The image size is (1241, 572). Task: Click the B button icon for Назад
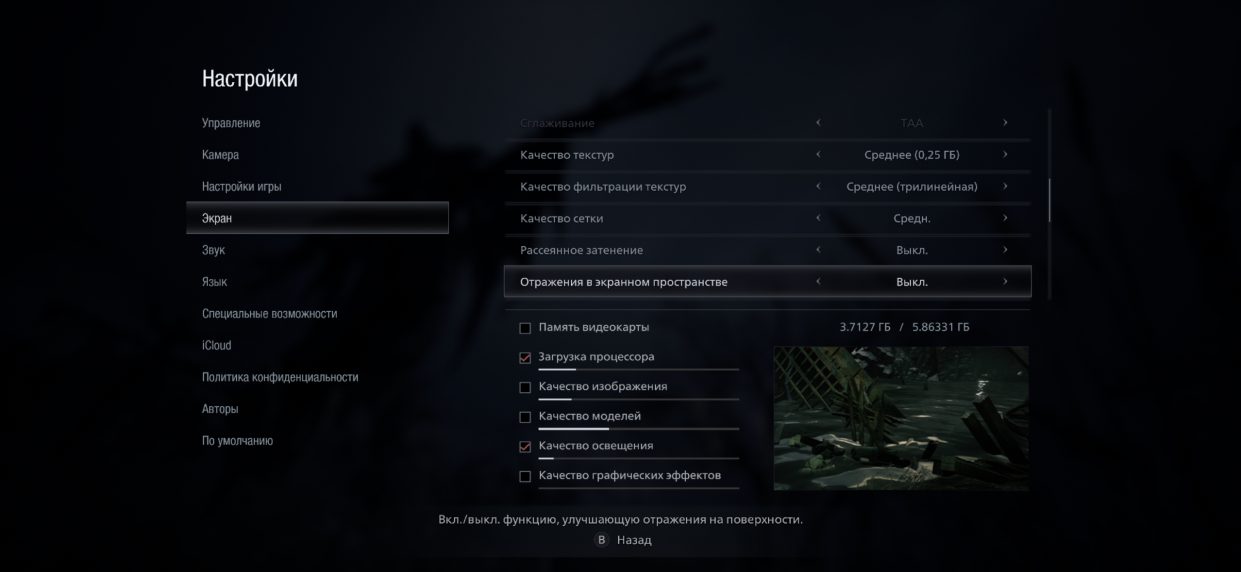click(601, 540)
